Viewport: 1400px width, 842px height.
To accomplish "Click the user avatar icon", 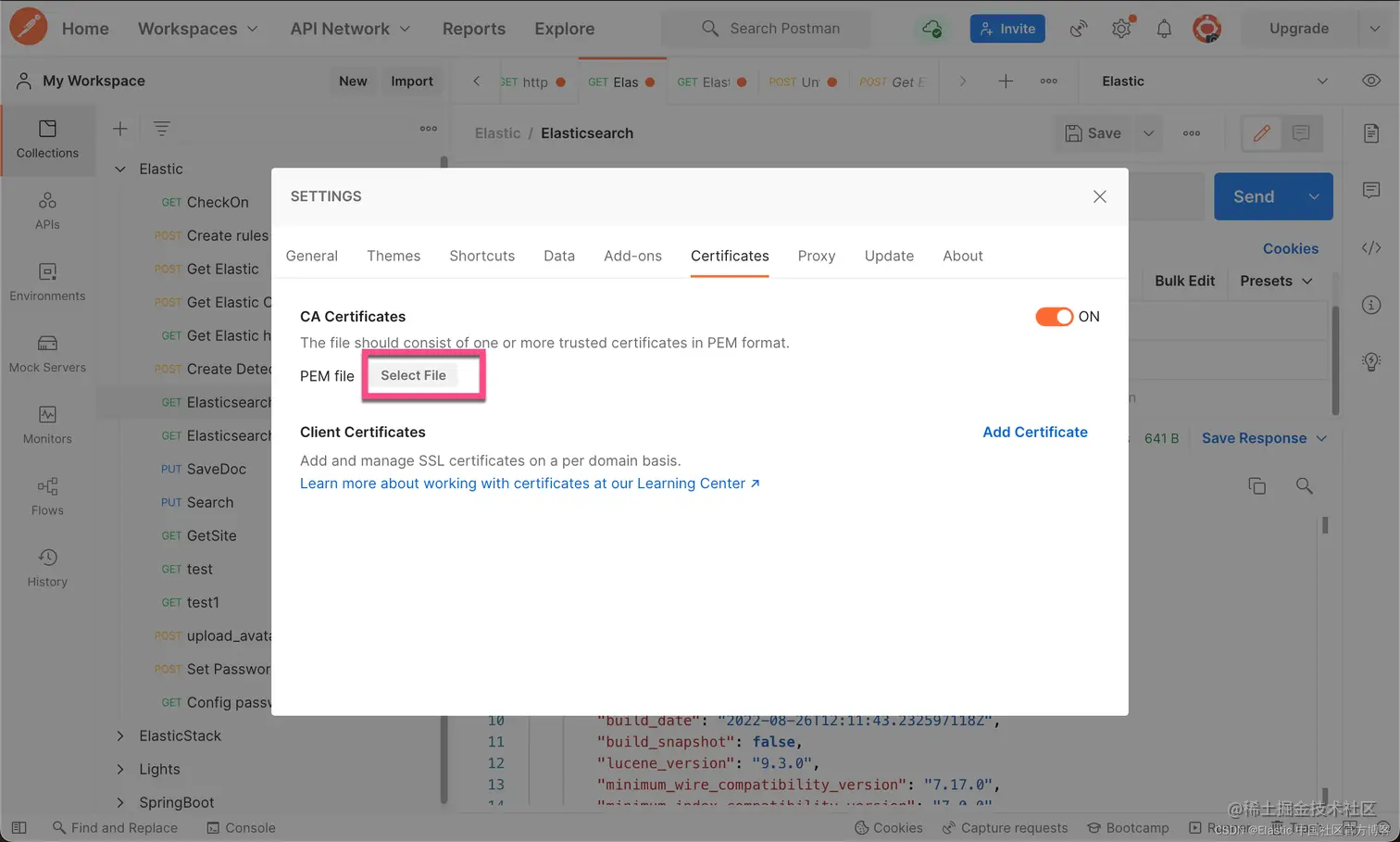I will pos(1206,29).
